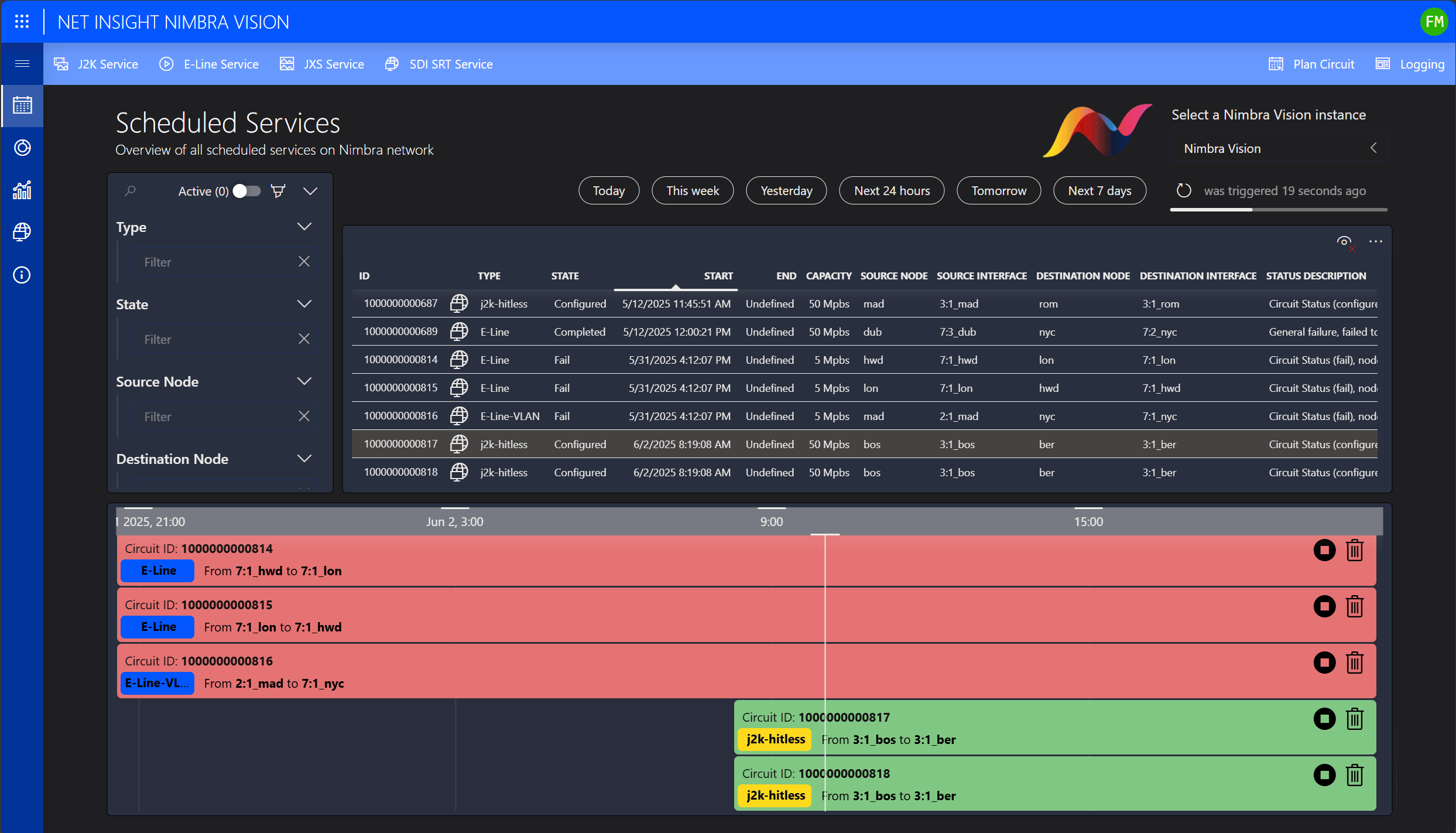1456x833 pixels.
Task: Collapse the Source Node filter section
Action: (x=304, y=381)
